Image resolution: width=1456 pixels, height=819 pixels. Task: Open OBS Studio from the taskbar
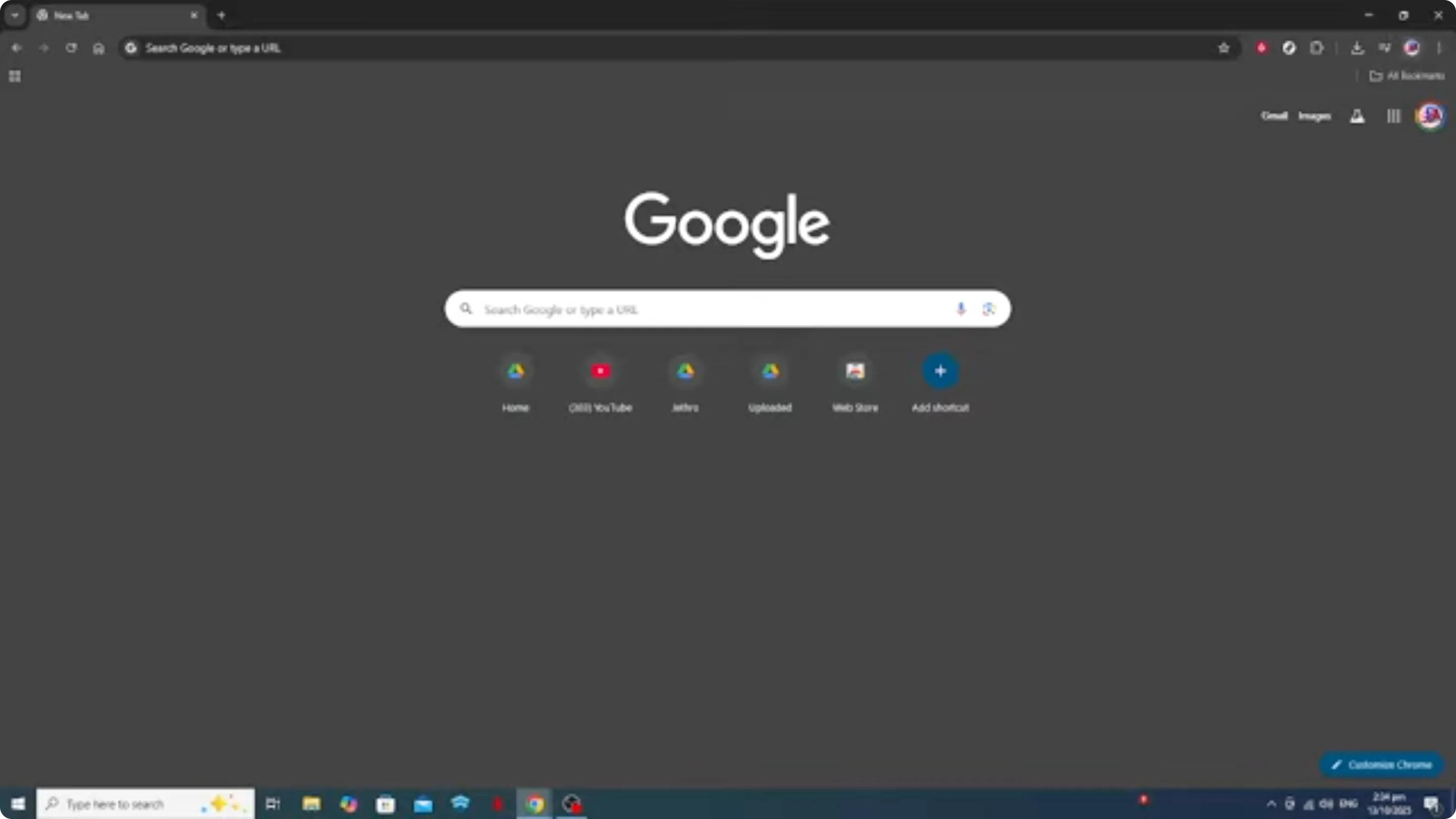pos(572,803)
